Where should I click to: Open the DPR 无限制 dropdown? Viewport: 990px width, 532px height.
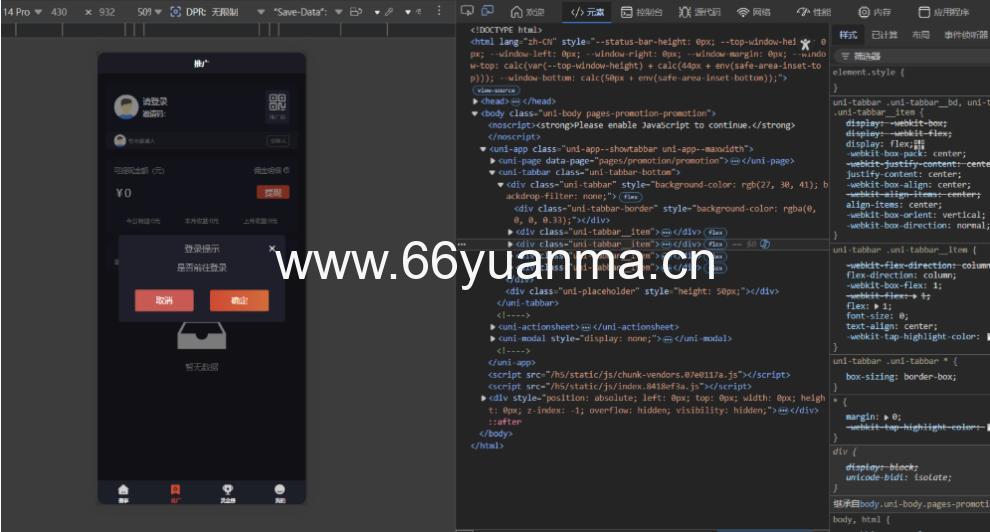pyautogui.click(x=225, y=12)
